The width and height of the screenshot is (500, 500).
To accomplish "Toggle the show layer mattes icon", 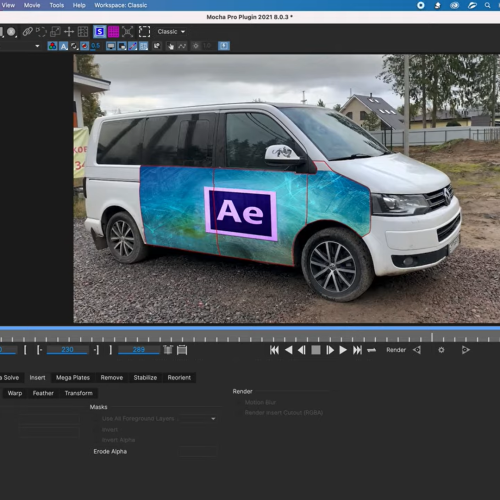I will click(x=74, y=46).
